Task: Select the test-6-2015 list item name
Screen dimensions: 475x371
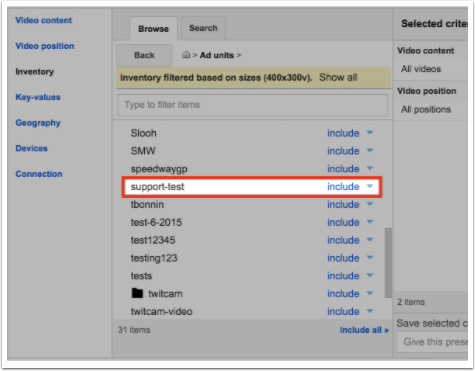Action: (156, 222)
